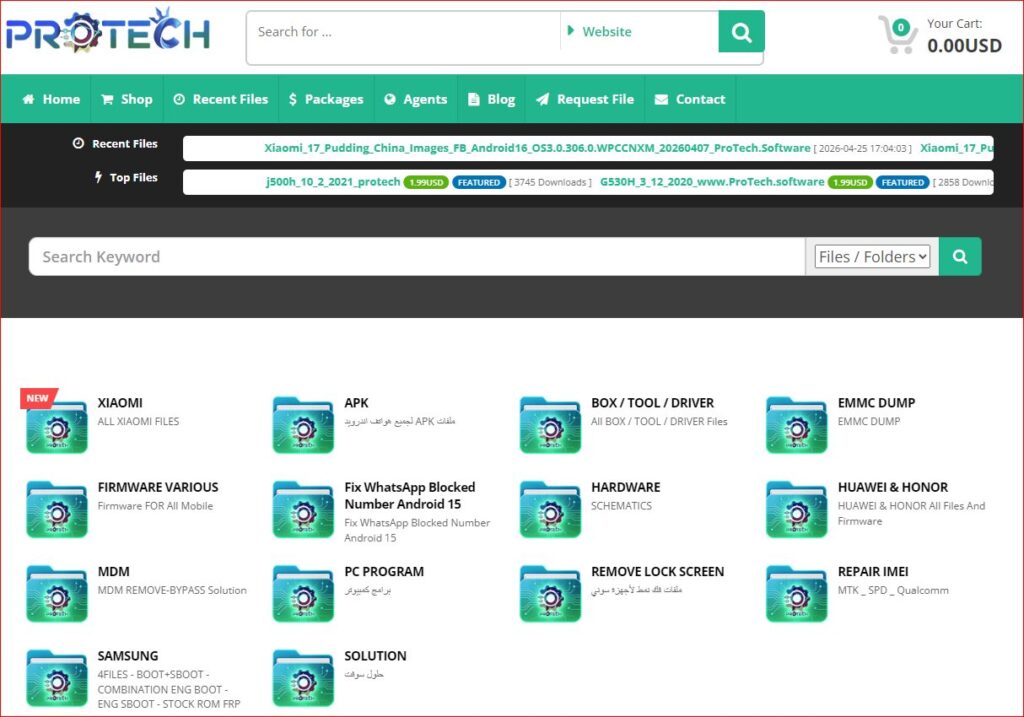Open the Xiaomi_17_Pudding_China_Images recent file link
Viewport: 1024px width, 717px height.
(x=537, y=148)
